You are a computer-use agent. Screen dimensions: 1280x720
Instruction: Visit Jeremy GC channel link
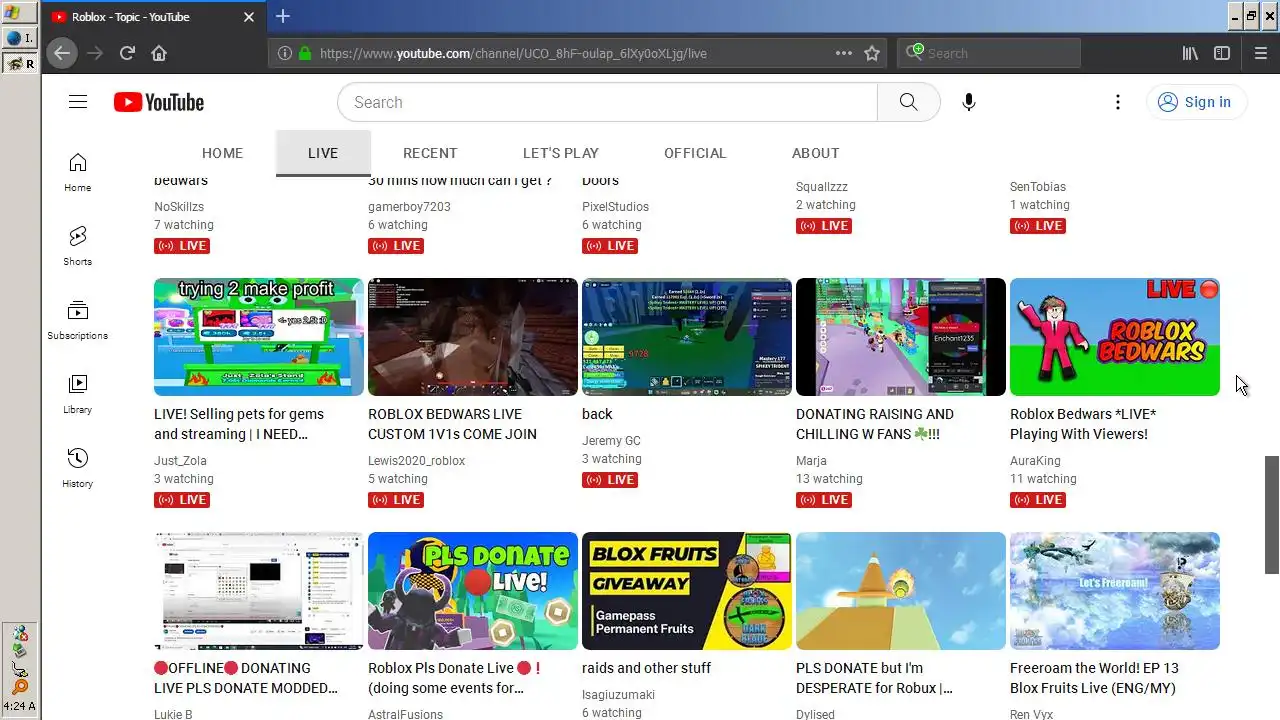(611, 441)
